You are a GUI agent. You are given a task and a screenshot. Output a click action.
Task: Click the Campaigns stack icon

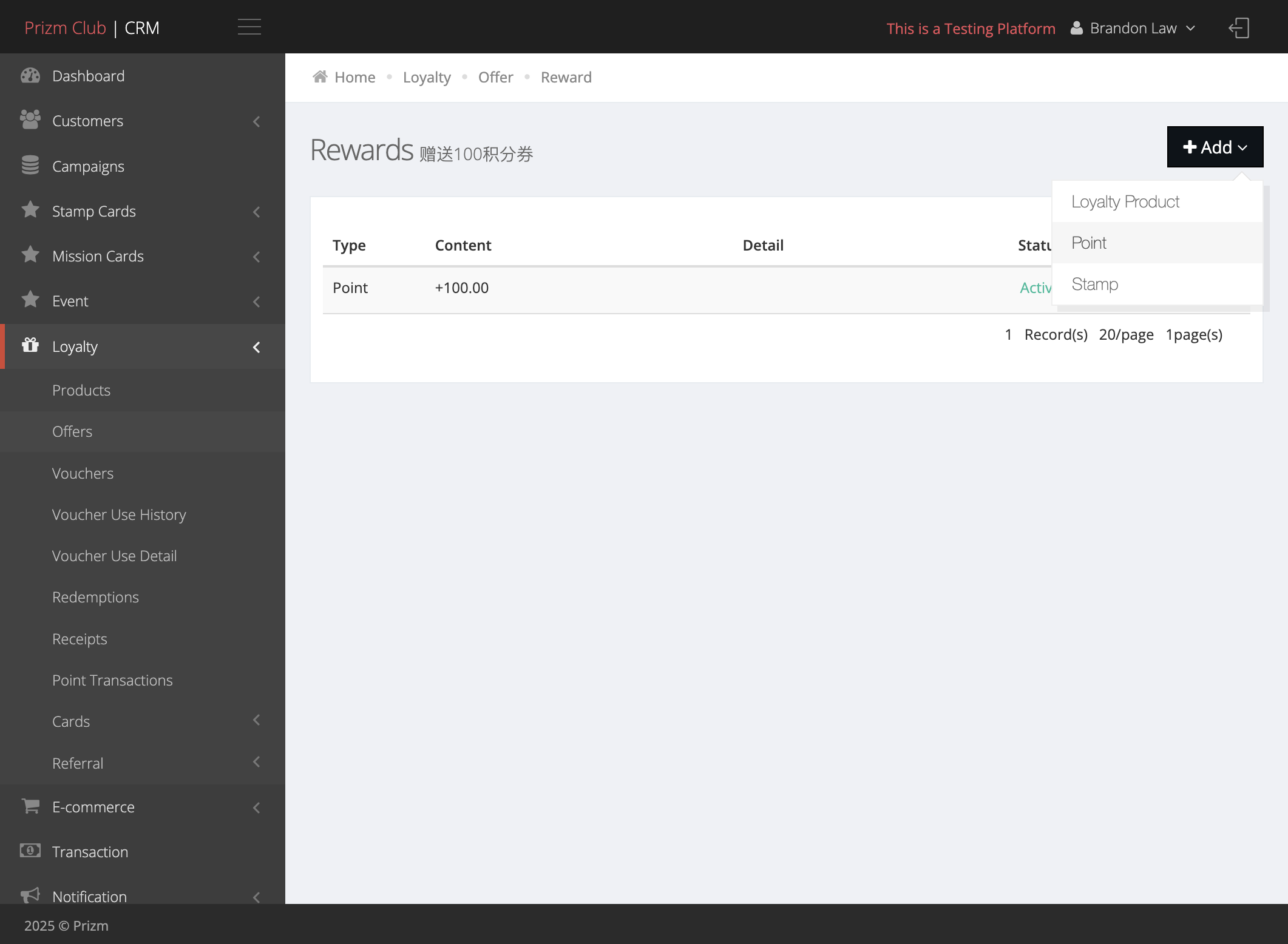pos(30,165)
